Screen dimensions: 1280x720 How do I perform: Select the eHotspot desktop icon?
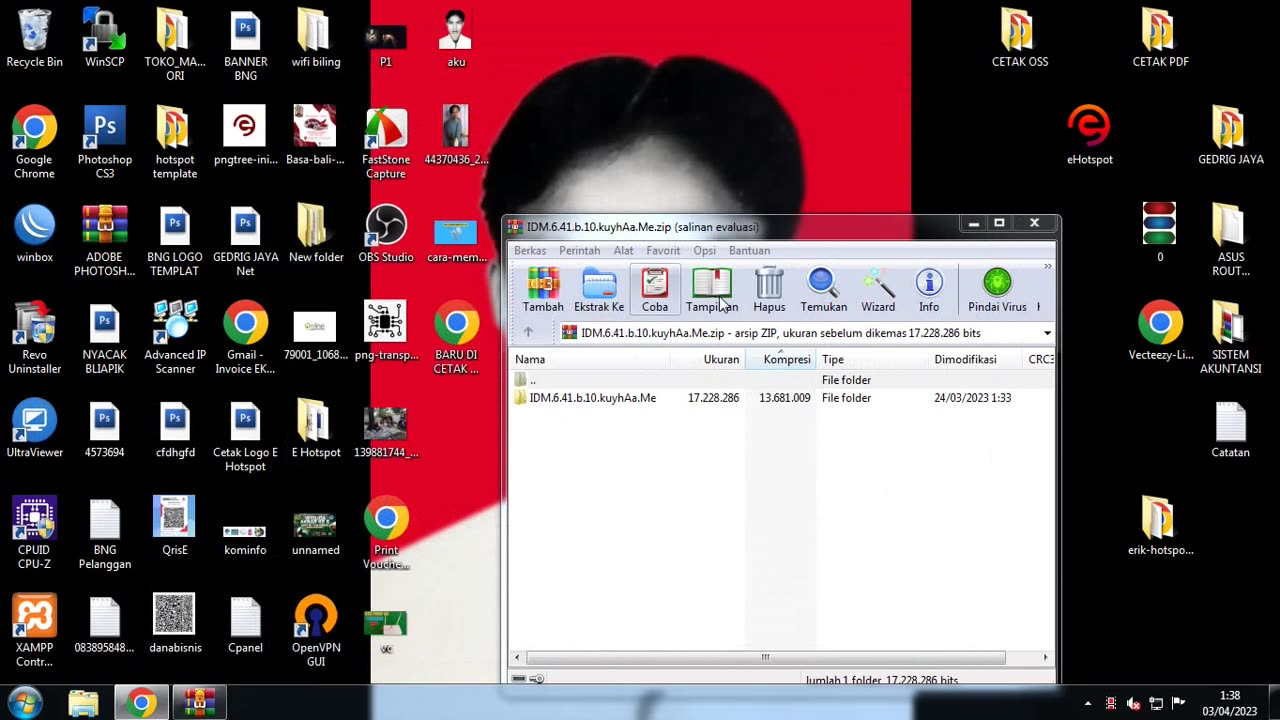click(x=1089, y=136)
